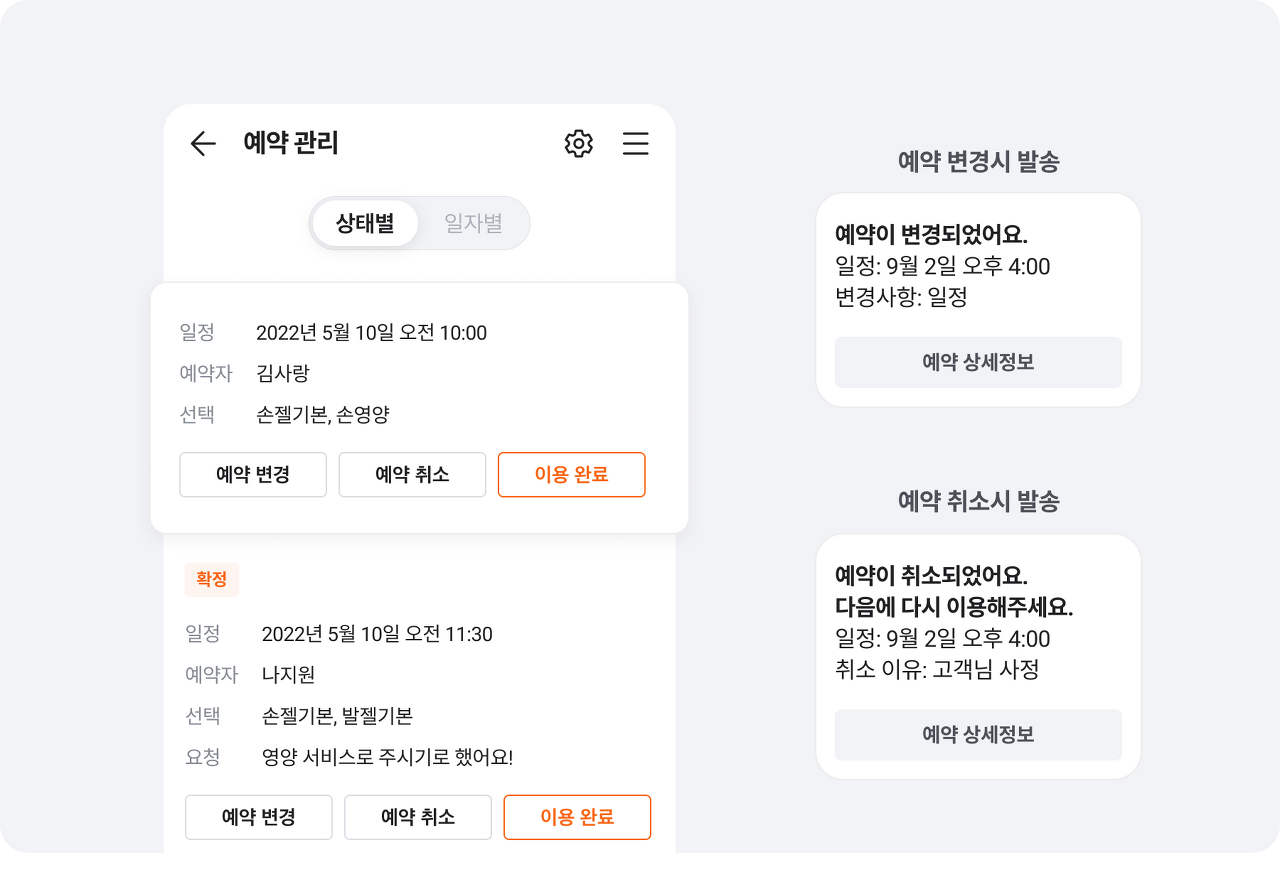This screenshot has width=1280, height=877.
Task: Click 이용 완료 for 나지원 reservation
Action: pos(577,817)
